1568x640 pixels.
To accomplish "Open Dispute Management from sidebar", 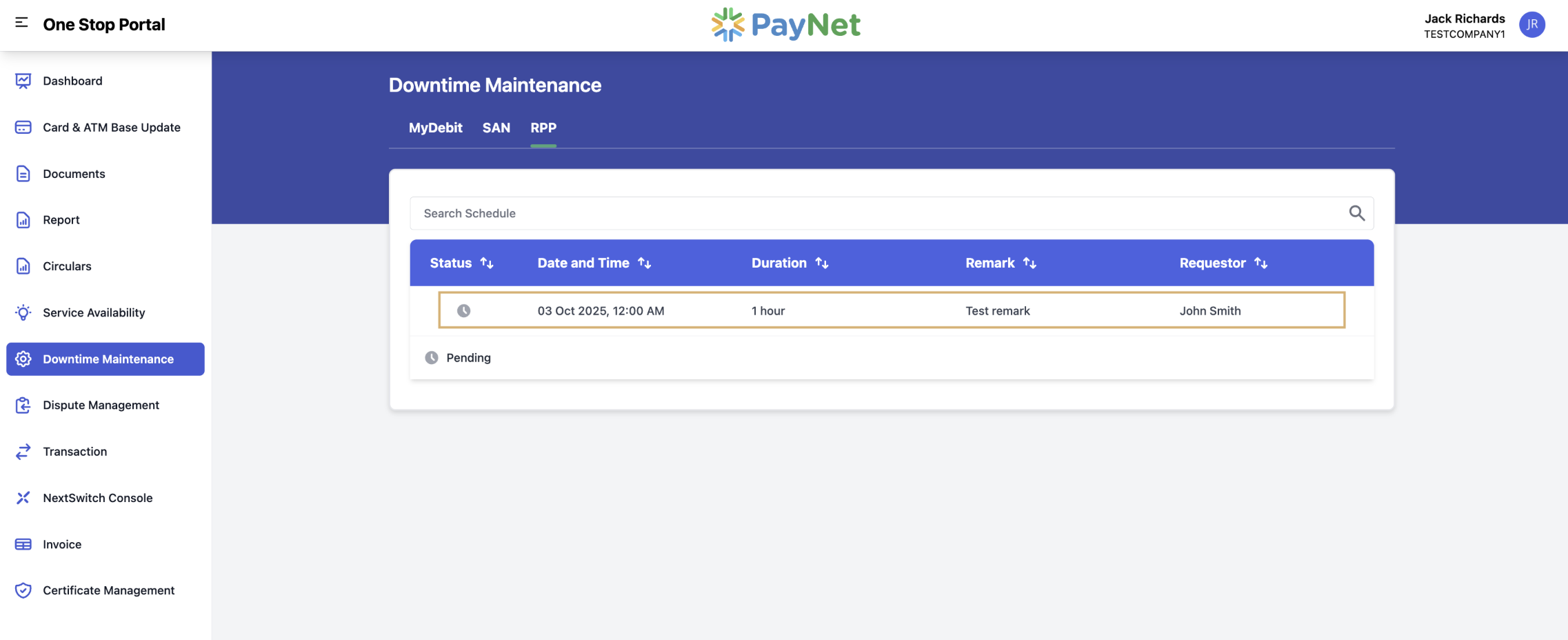I will click(101, 406).
